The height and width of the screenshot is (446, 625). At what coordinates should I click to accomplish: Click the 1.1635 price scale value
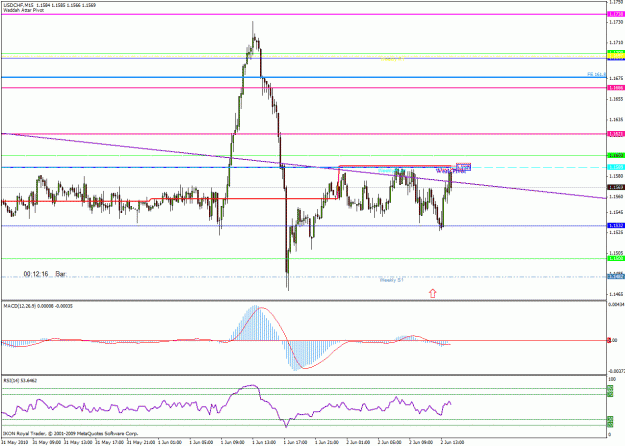[616, 119]
